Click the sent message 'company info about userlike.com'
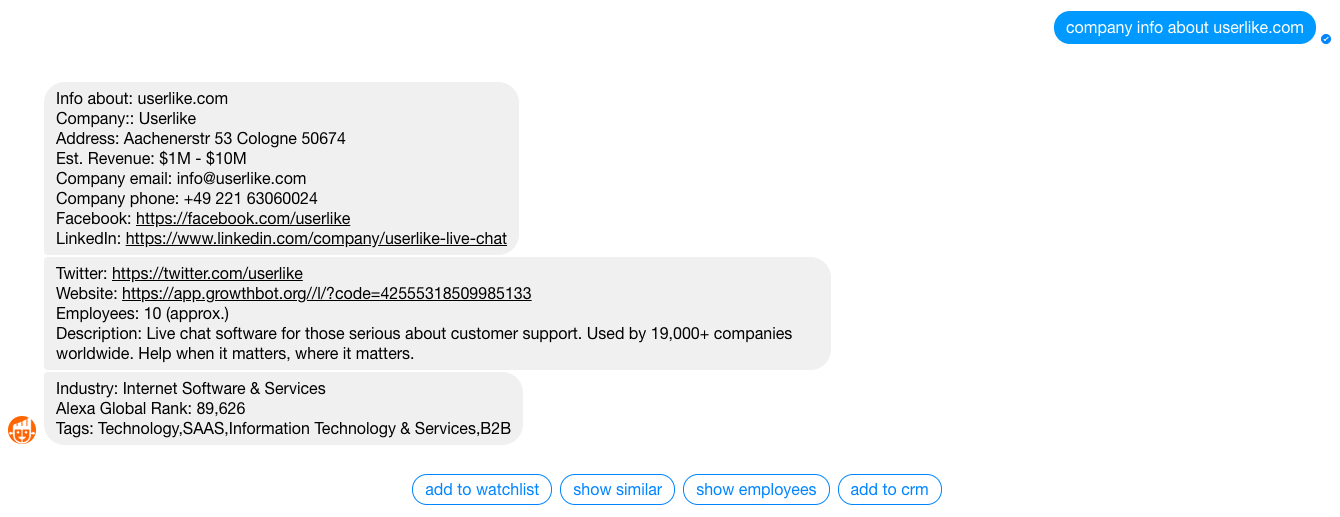 click(x=1185, y=27)
